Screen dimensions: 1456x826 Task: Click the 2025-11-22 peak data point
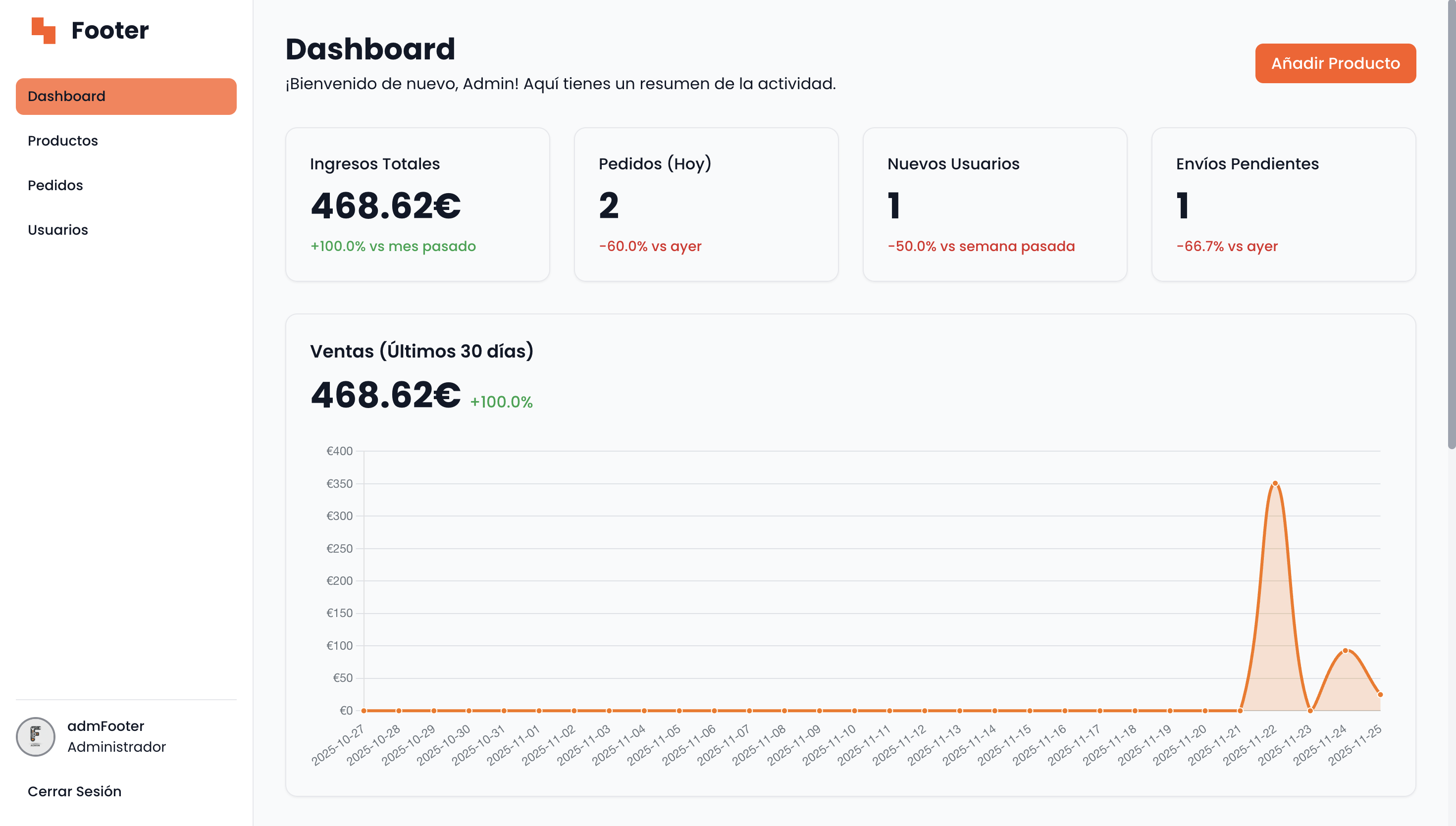(x=1275, y=483)
